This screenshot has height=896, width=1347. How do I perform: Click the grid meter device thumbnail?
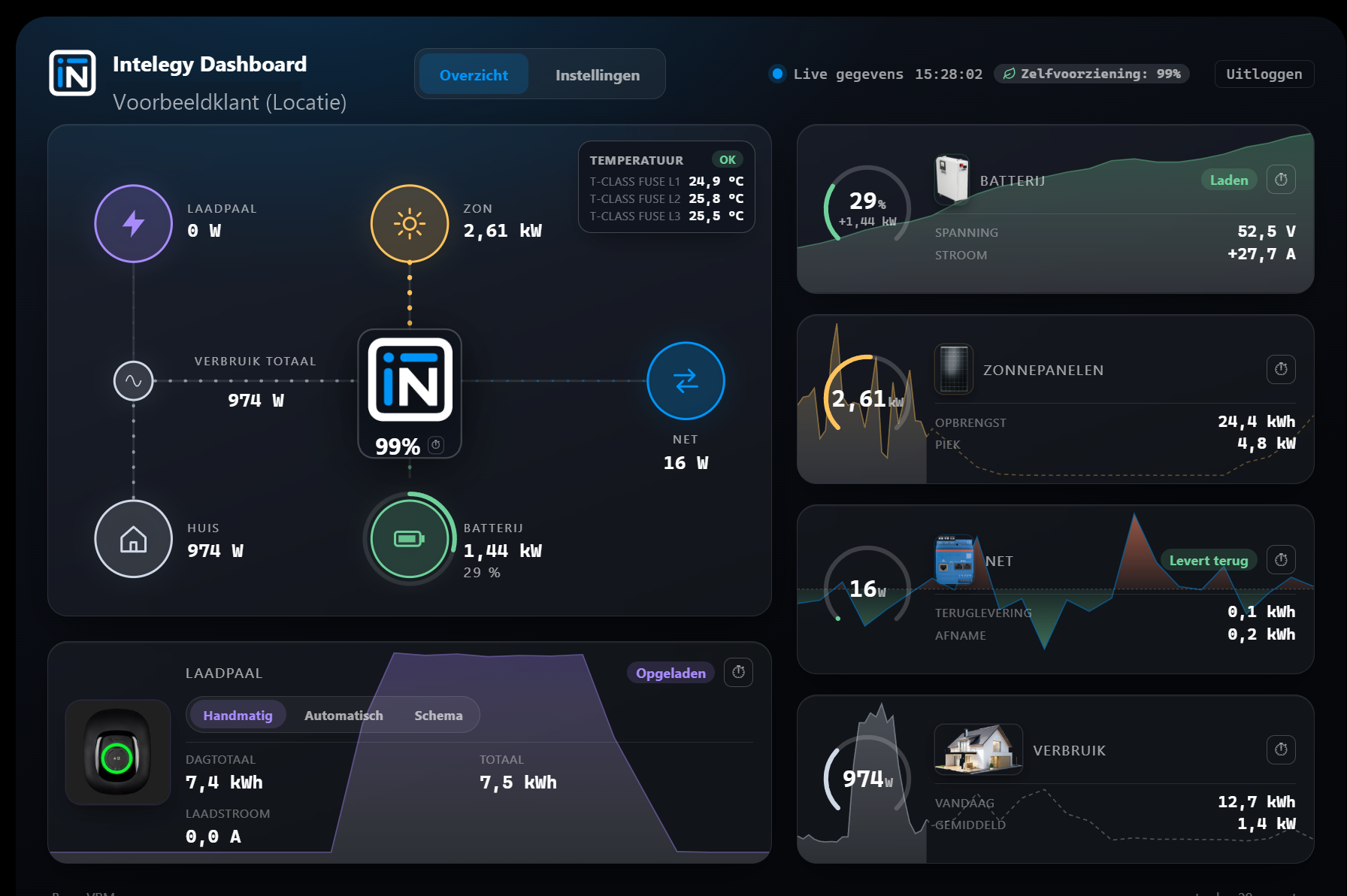(x=955, y=560)
